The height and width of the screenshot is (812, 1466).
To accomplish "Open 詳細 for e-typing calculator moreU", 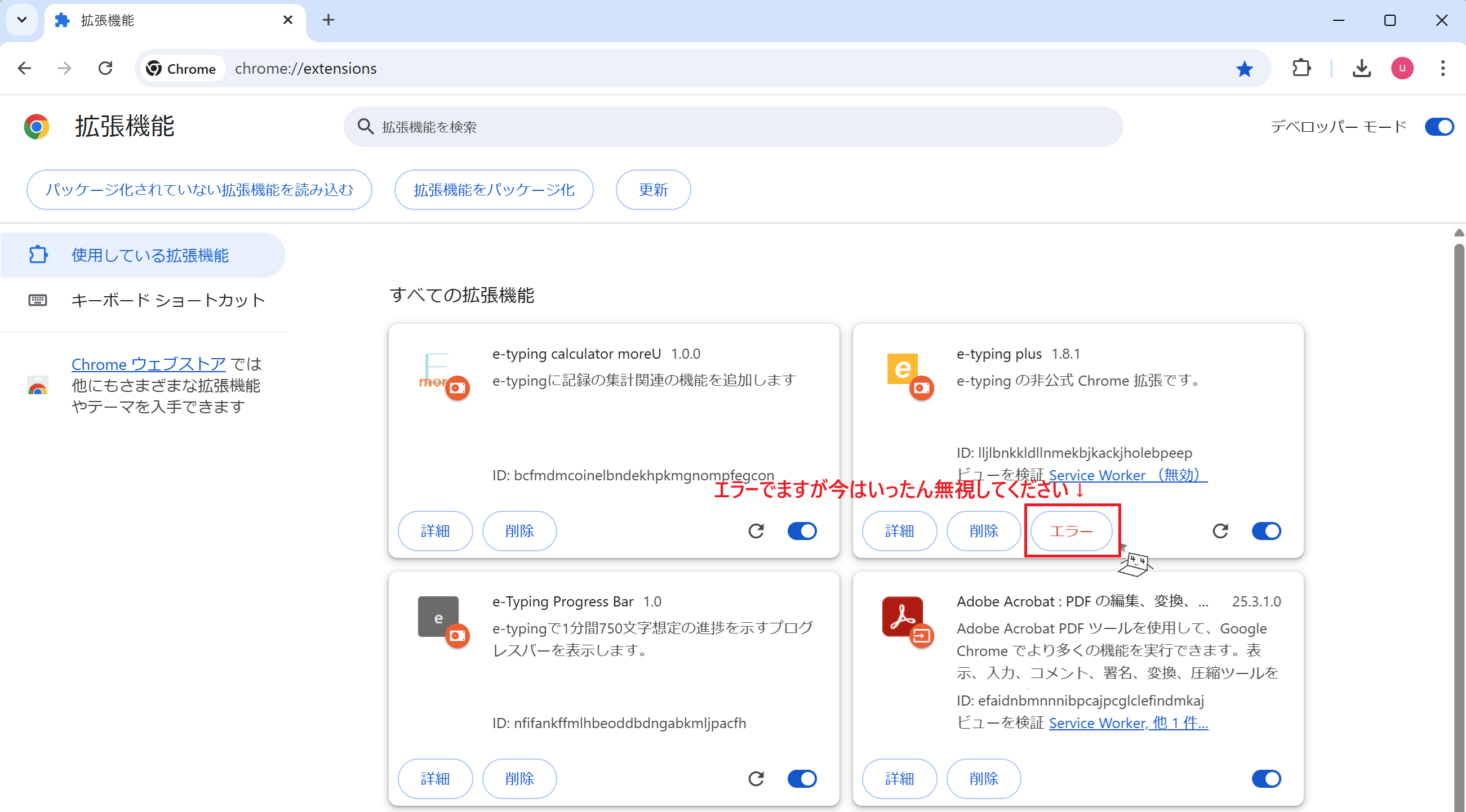I will pos(436,530).
